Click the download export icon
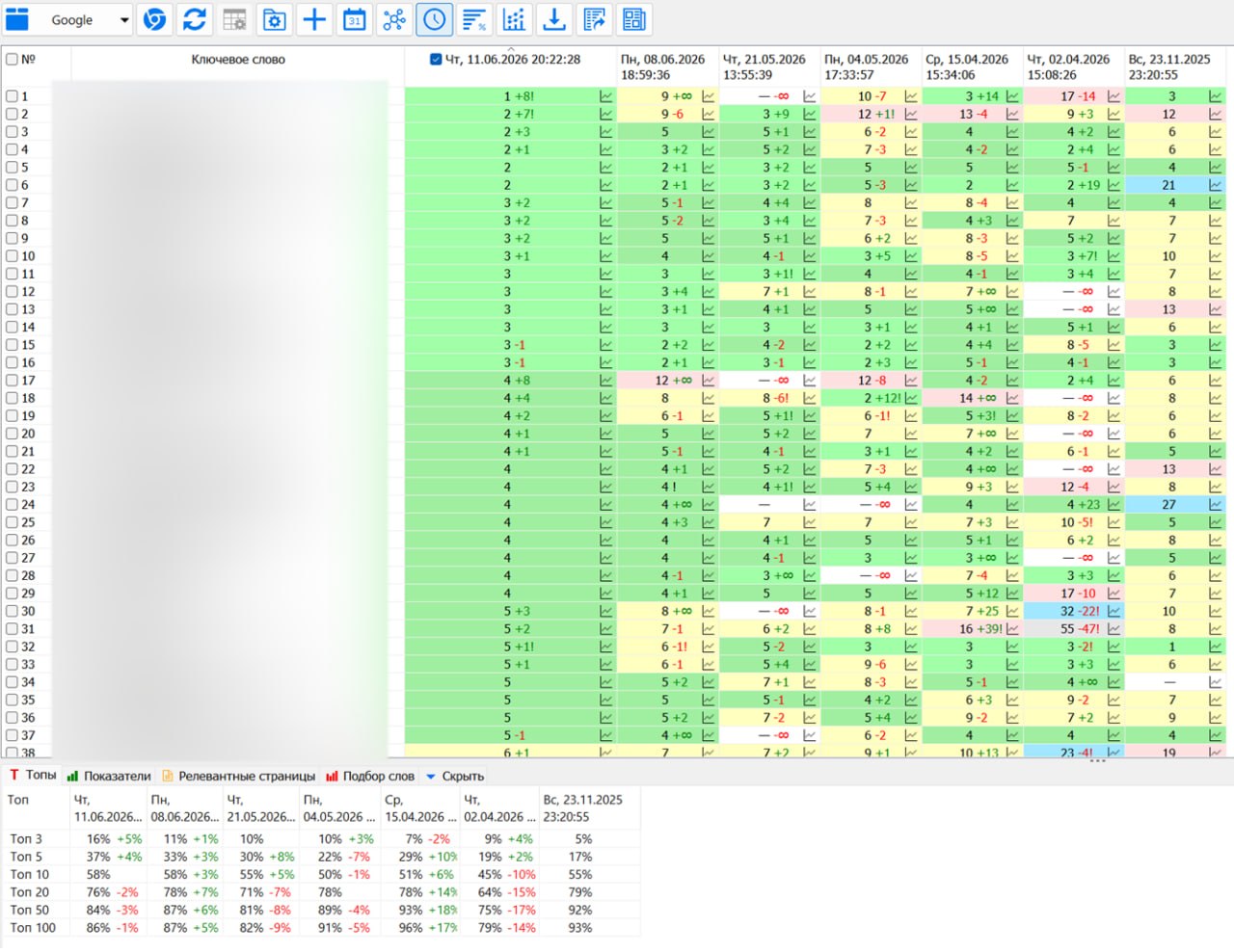 tap(554, 19)
